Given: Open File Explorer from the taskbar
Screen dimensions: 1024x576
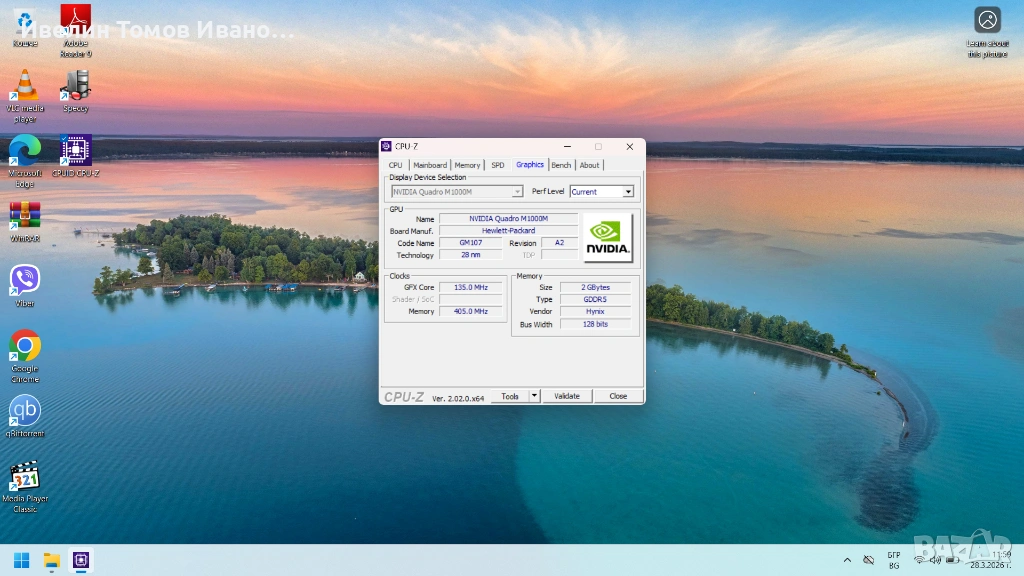Looking at the screenshot, I should click(51, 560).
